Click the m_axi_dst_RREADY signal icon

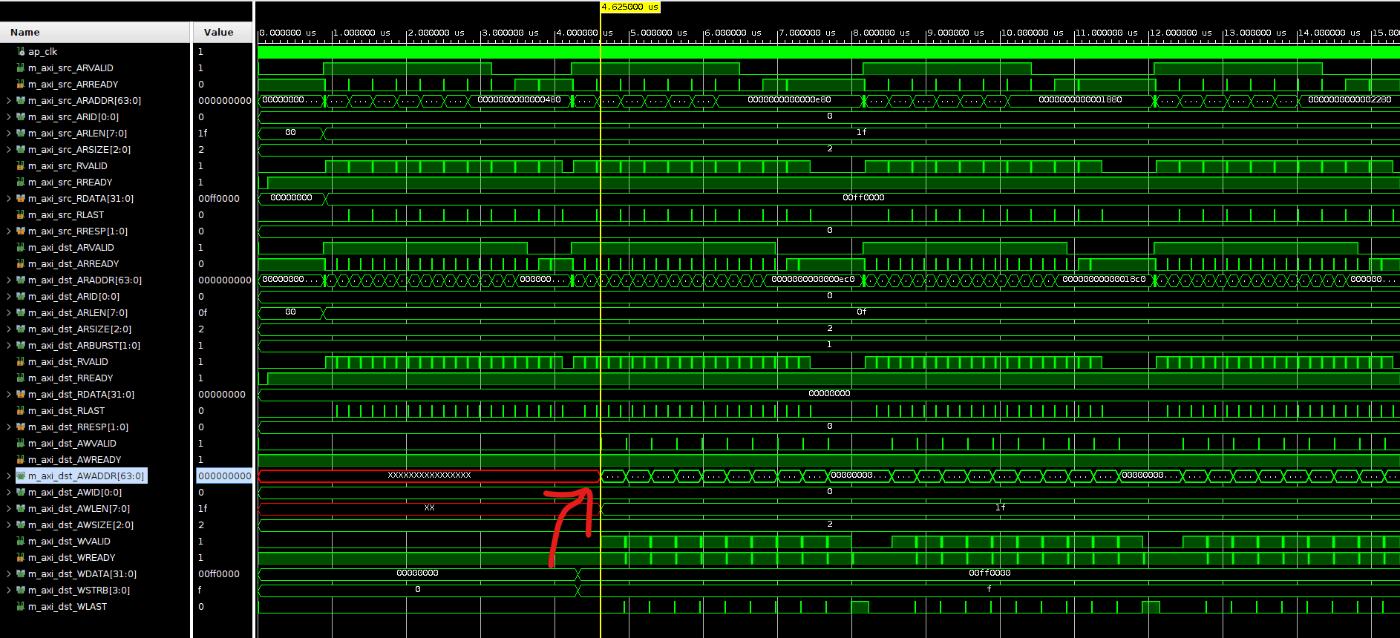(x=21, y=378)
